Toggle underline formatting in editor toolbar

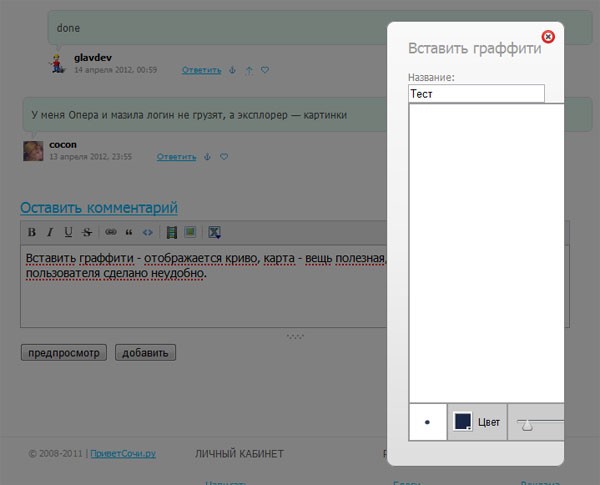pos(68,233)
